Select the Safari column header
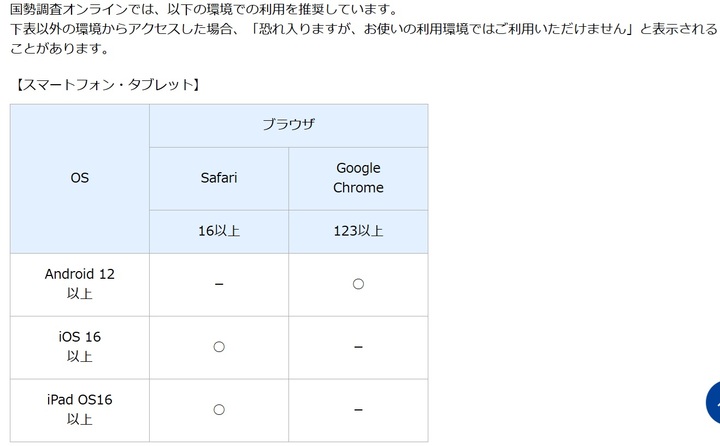This screenshot has width=720, height=446. click(x=219, y=178)
